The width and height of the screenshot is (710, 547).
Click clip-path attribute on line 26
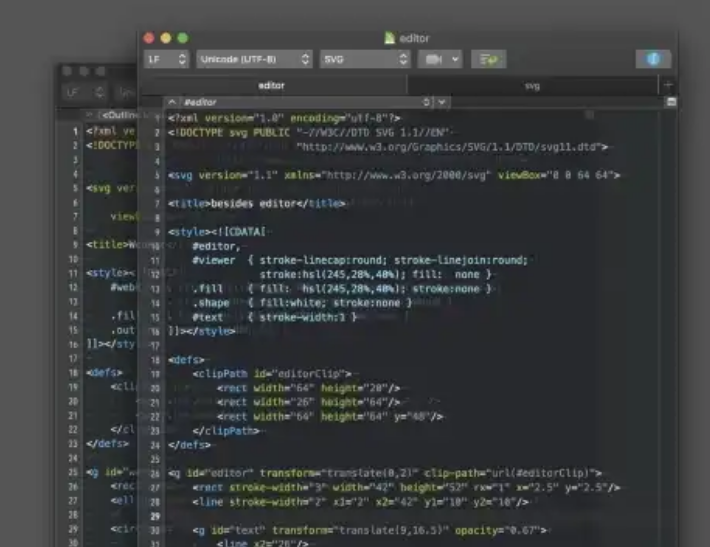[x=510, y=473]
